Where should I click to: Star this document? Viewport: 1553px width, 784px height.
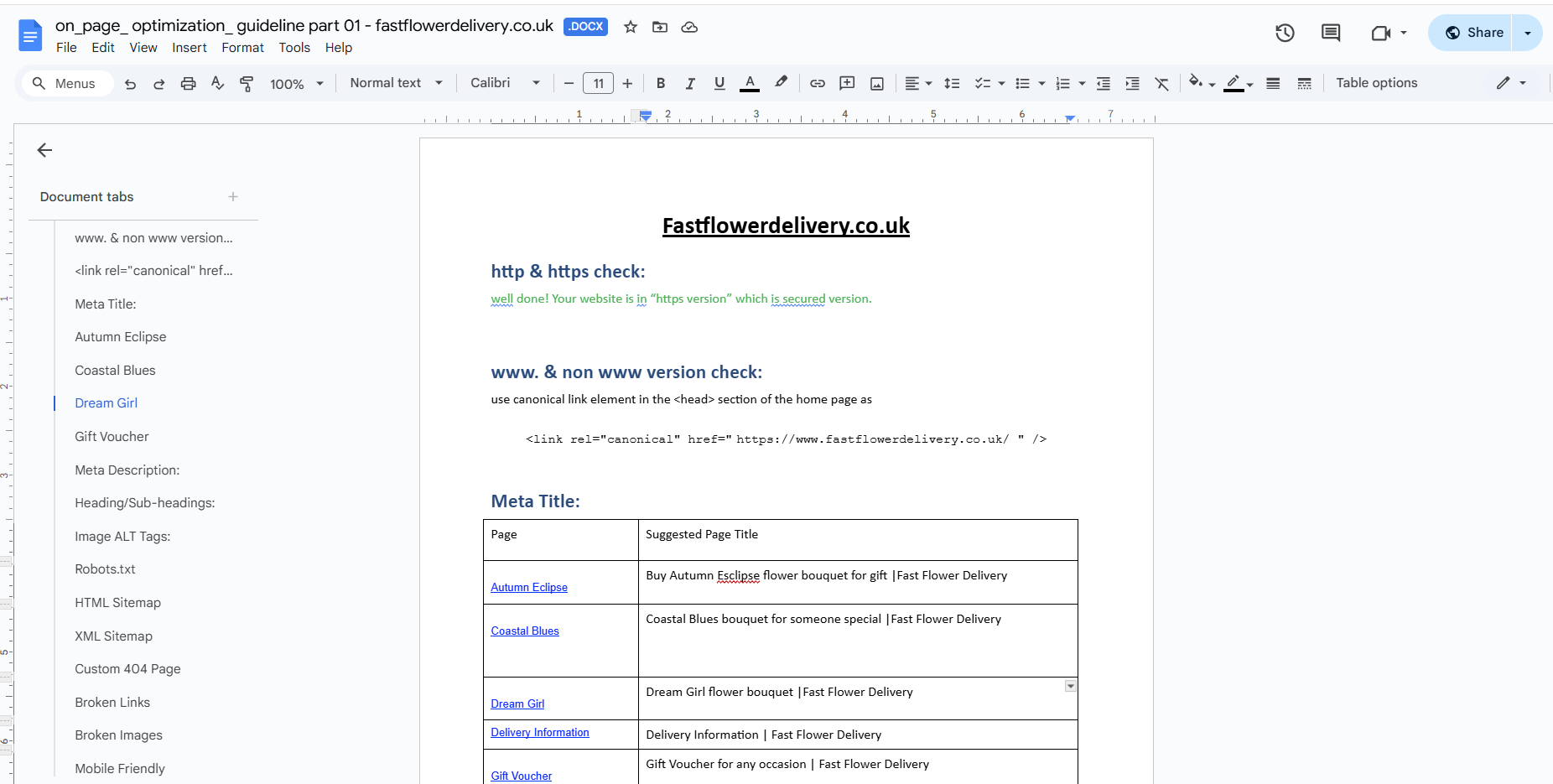(x=631, y=27)
